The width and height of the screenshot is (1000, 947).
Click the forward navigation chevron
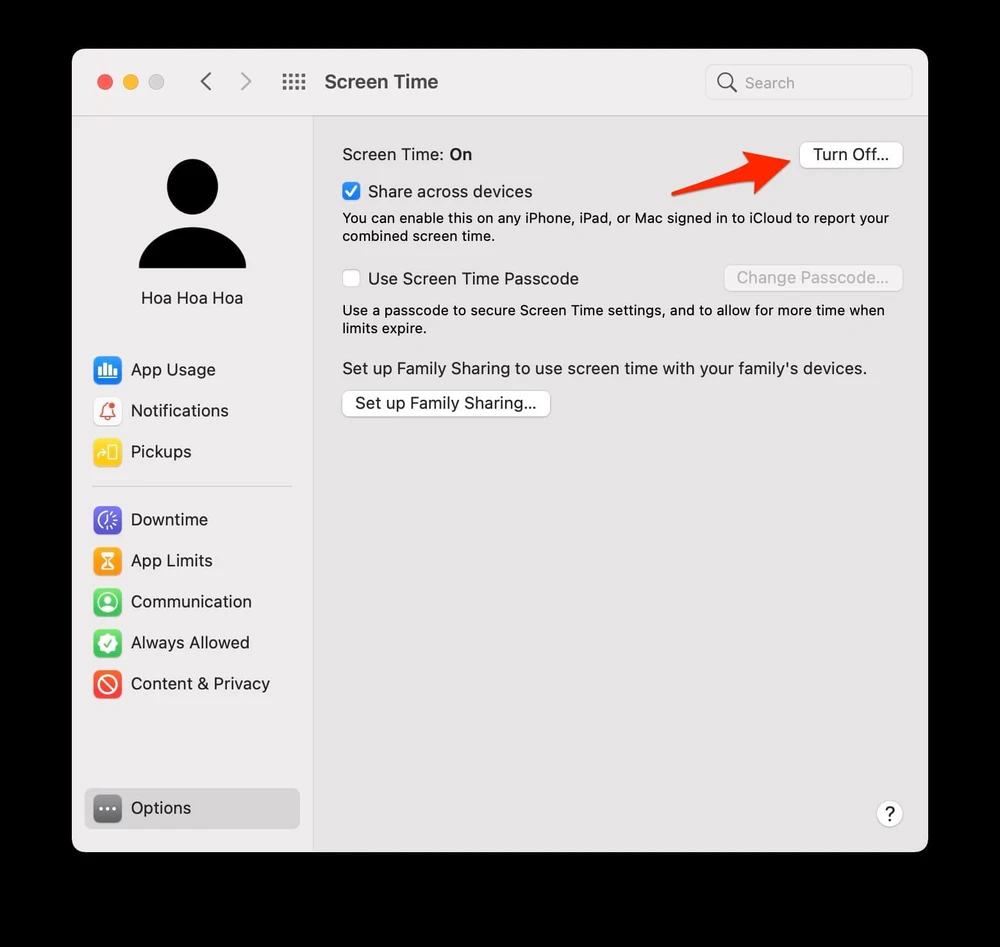(x=246, y=81)
